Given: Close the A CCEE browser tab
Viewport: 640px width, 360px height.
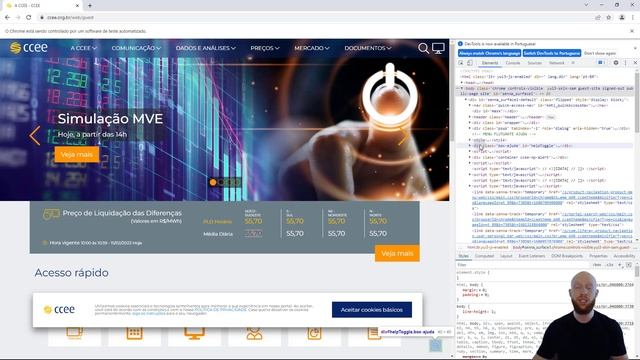Looking at the screenshot, I should coord(77,5).
